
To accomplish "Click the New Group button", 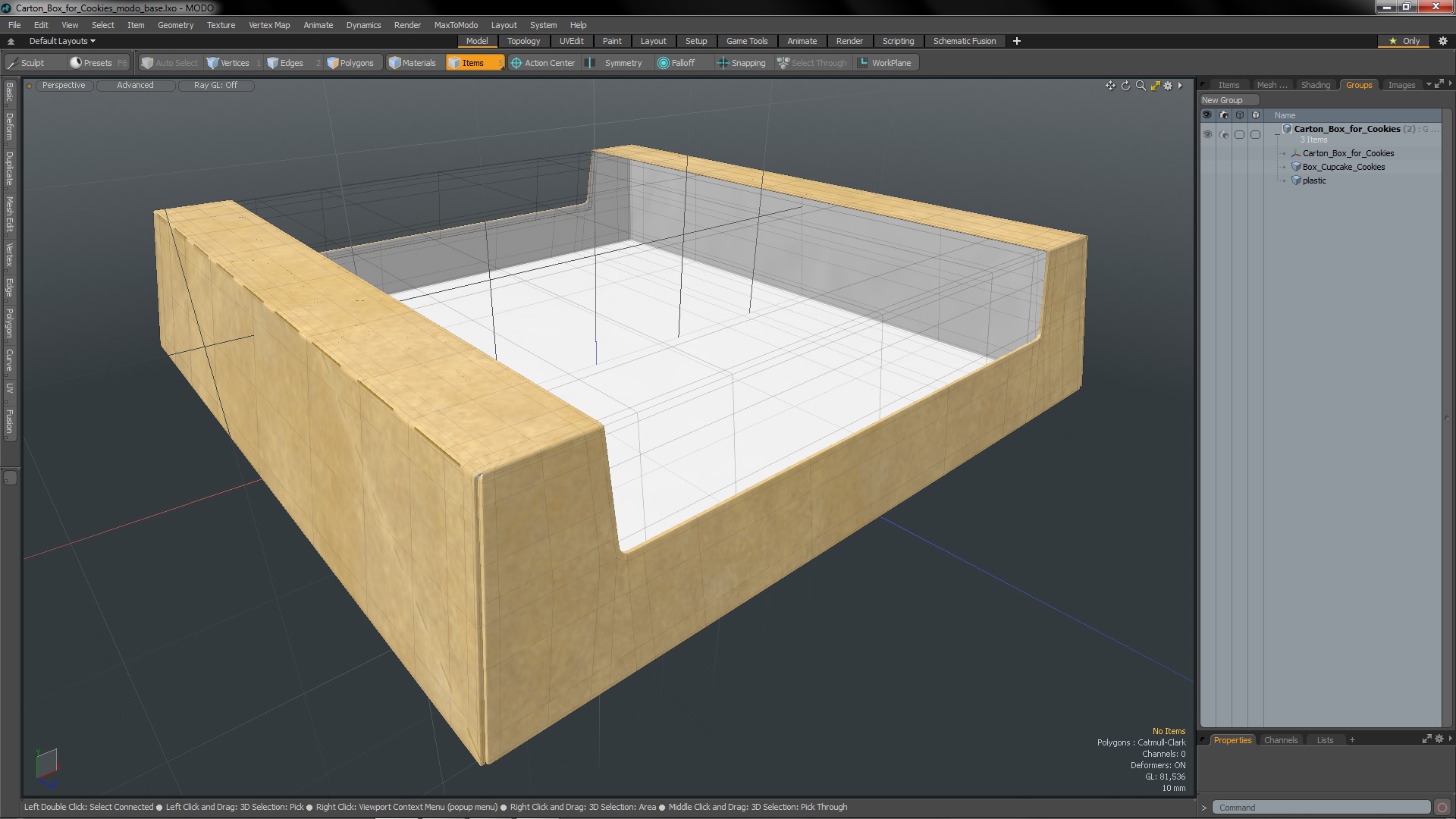I will click(x=1228, y=100).
